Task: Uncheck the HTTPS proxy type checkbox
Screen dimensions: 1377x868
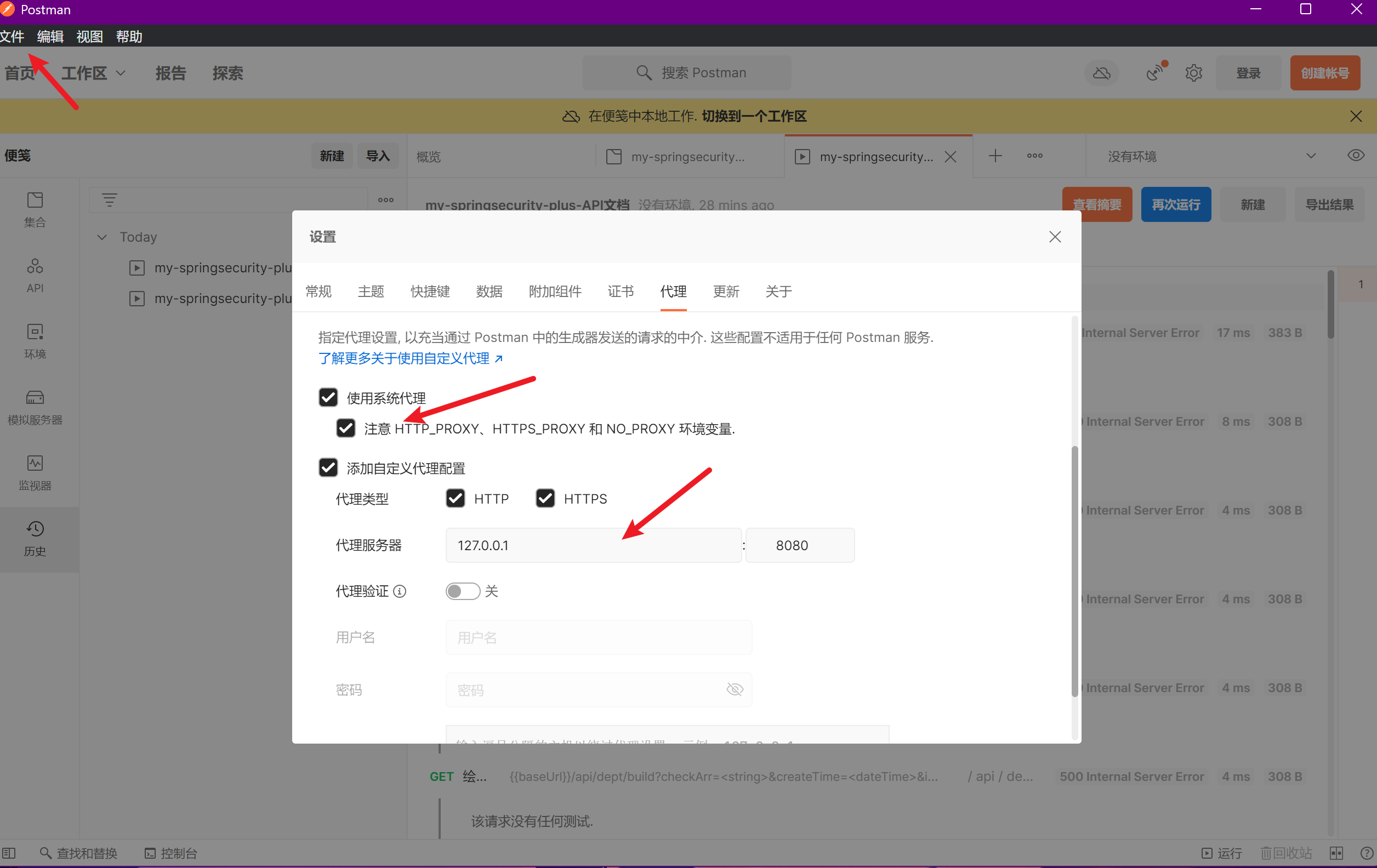Action: (x=545, y=499)
